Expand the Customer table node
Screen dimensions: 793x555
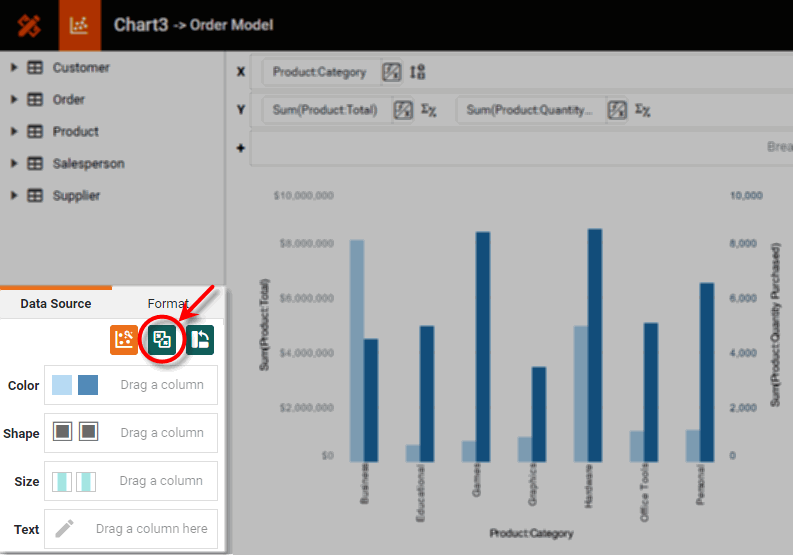pos(14,67)
